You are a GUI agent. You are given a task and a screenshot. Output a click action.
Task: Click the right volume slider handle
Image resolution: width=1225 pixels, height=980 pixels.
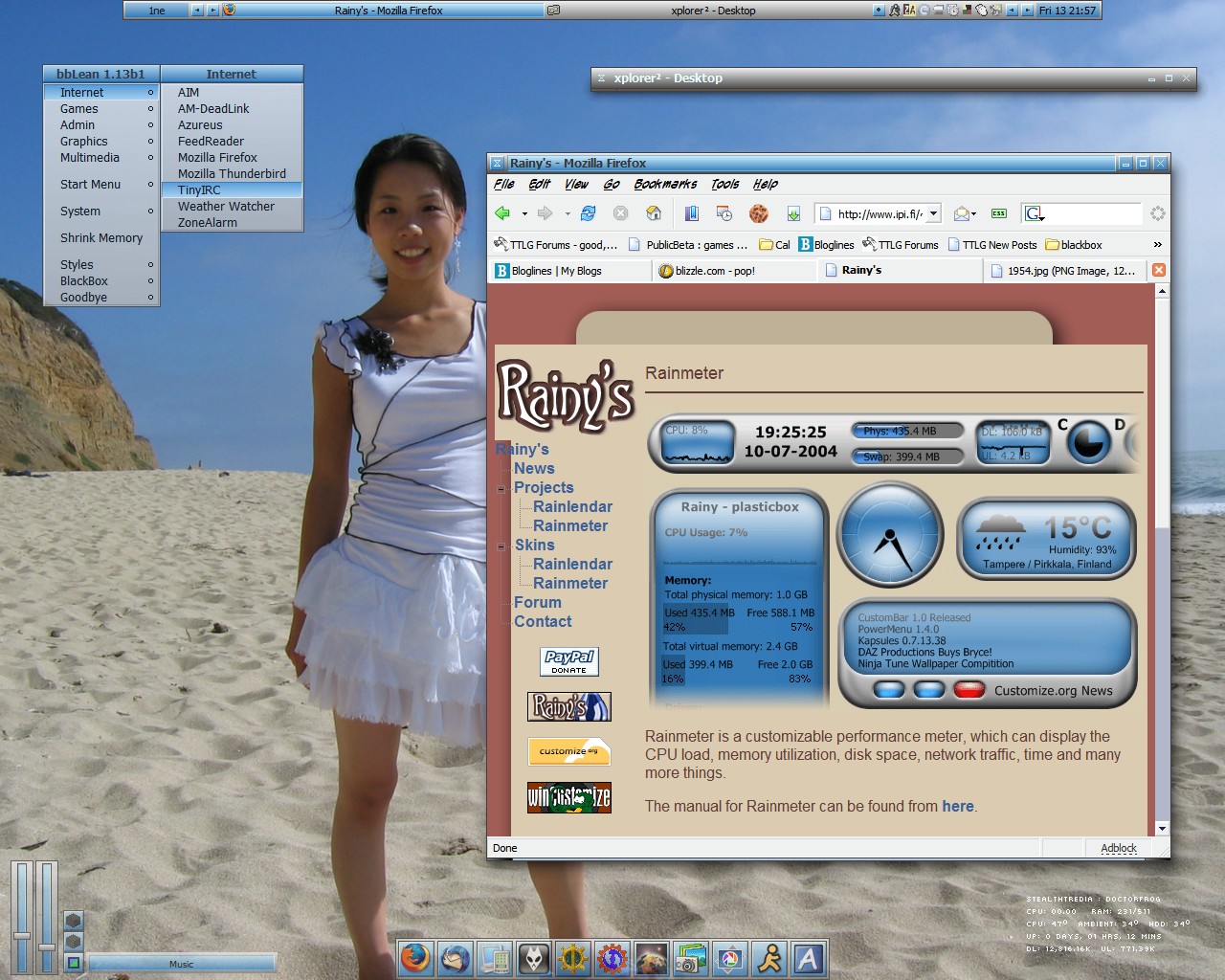tap(46, 947)
